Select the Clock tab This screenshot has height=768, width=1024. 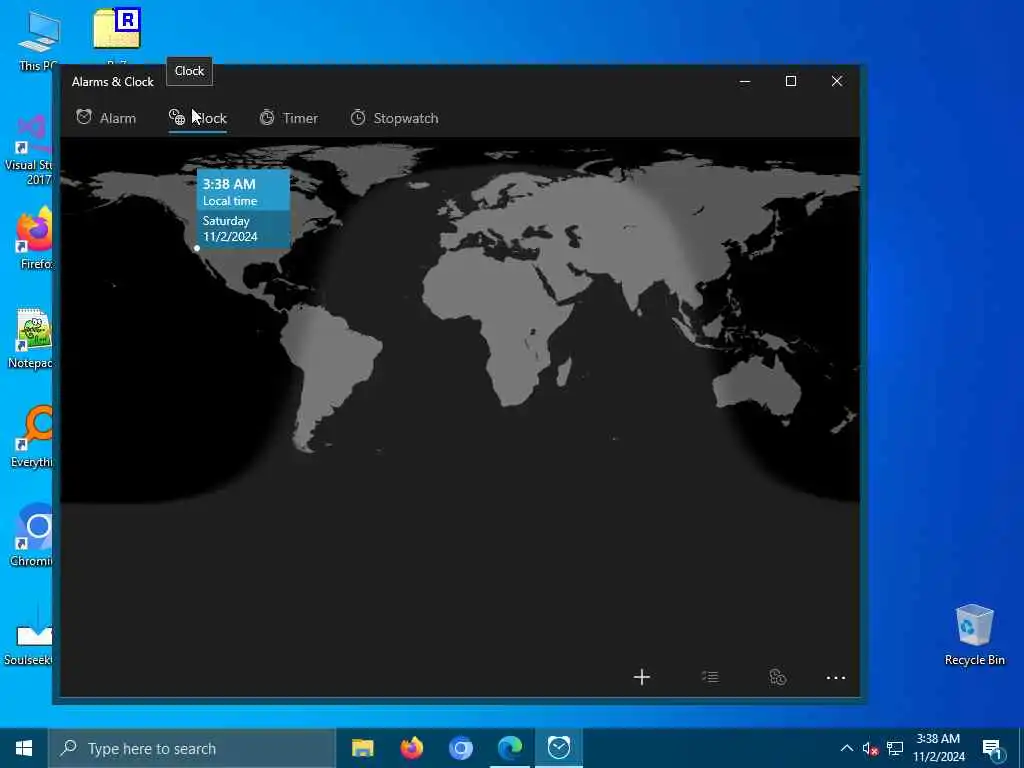(198, 118)
